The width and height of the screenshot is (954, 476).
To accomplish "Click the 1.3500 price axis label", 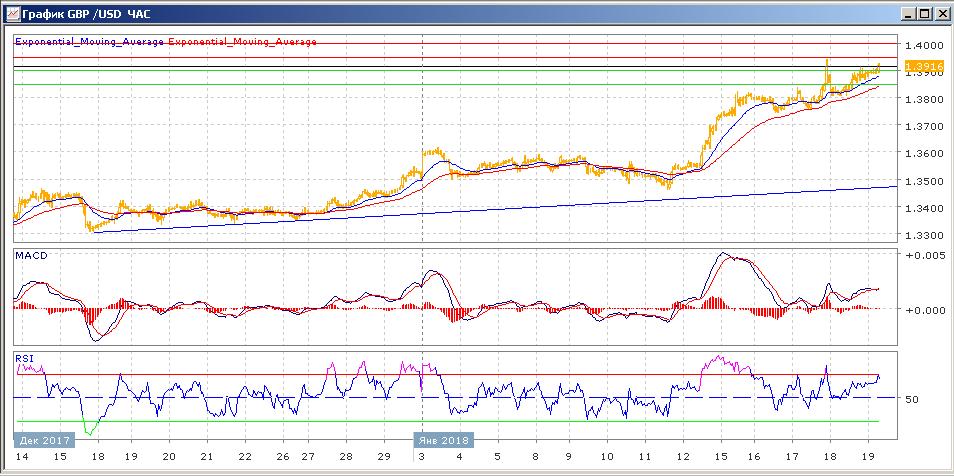I will 924,181.
